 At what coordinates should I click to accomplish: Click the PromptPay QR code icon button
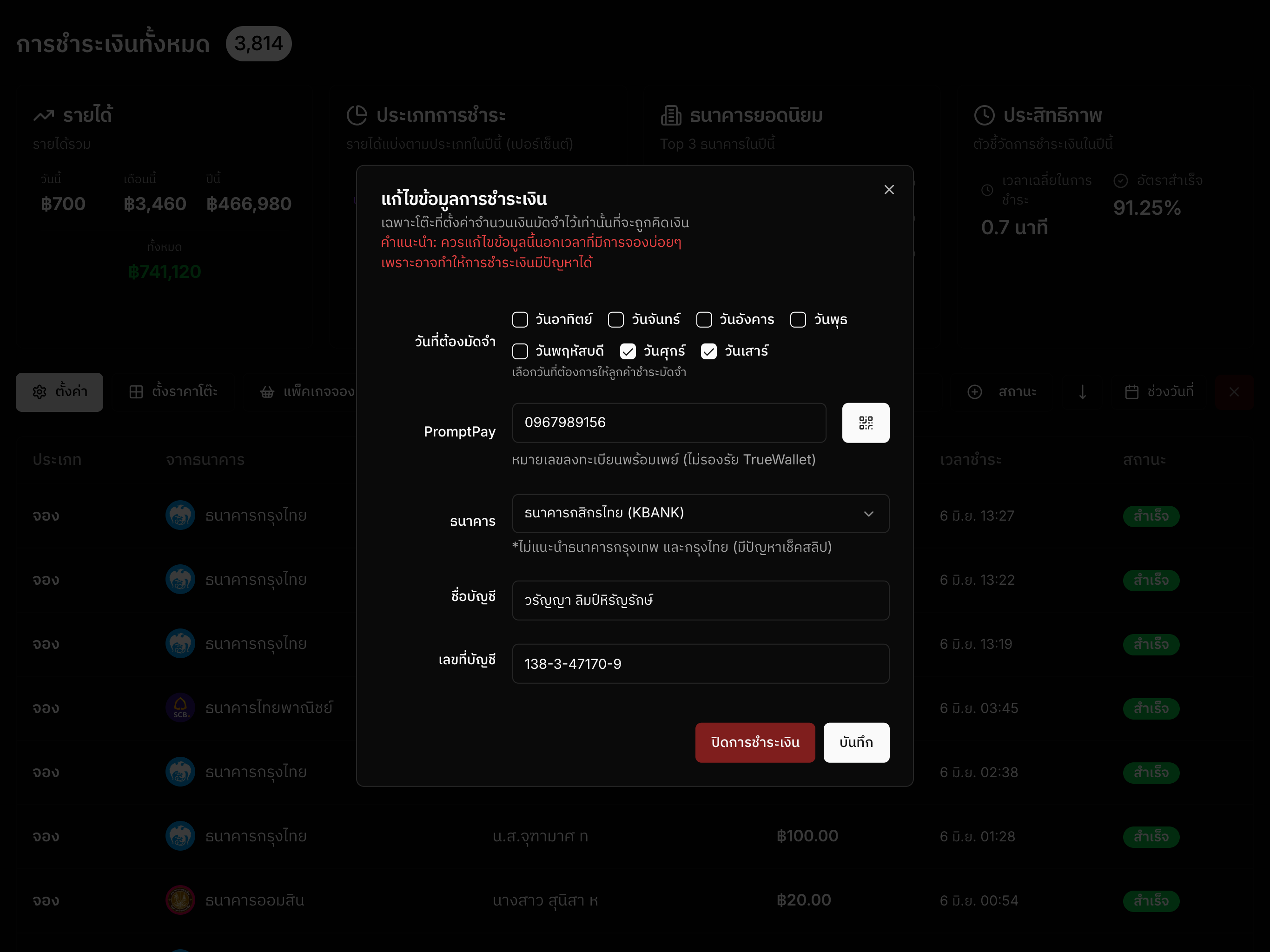866,423
